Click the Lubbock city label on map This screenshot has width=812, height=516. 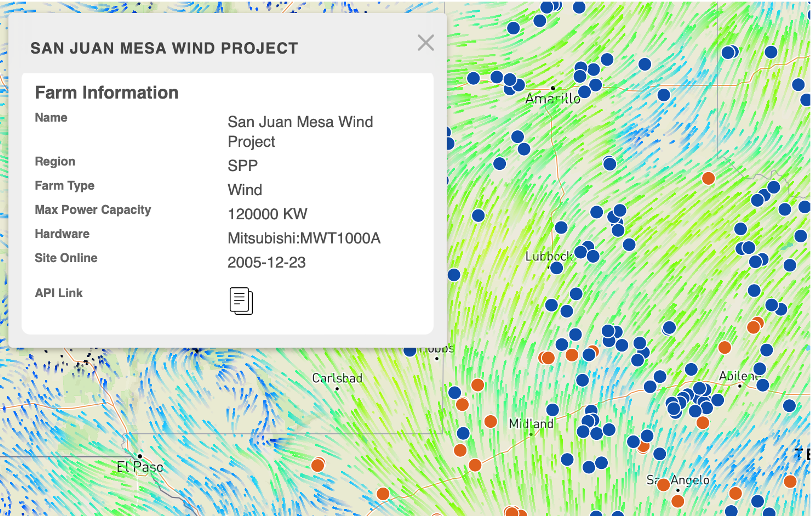549,256
